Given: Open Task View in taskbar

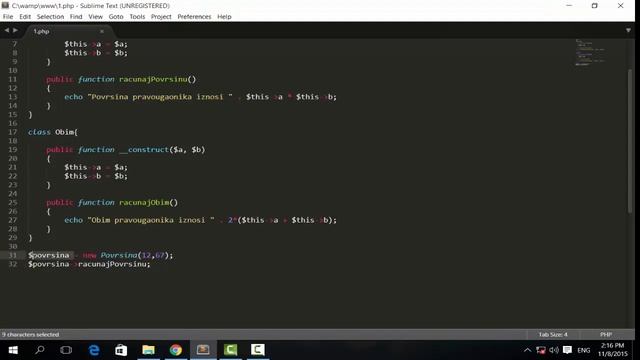Looking at the screenshot, I should [66, 350].
